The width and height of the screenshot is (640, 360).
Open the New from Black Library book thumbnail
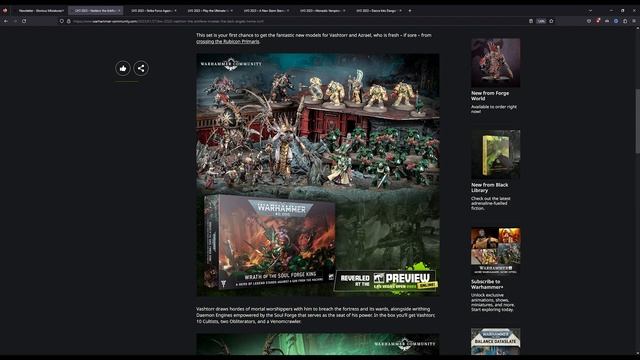point(496,154)
